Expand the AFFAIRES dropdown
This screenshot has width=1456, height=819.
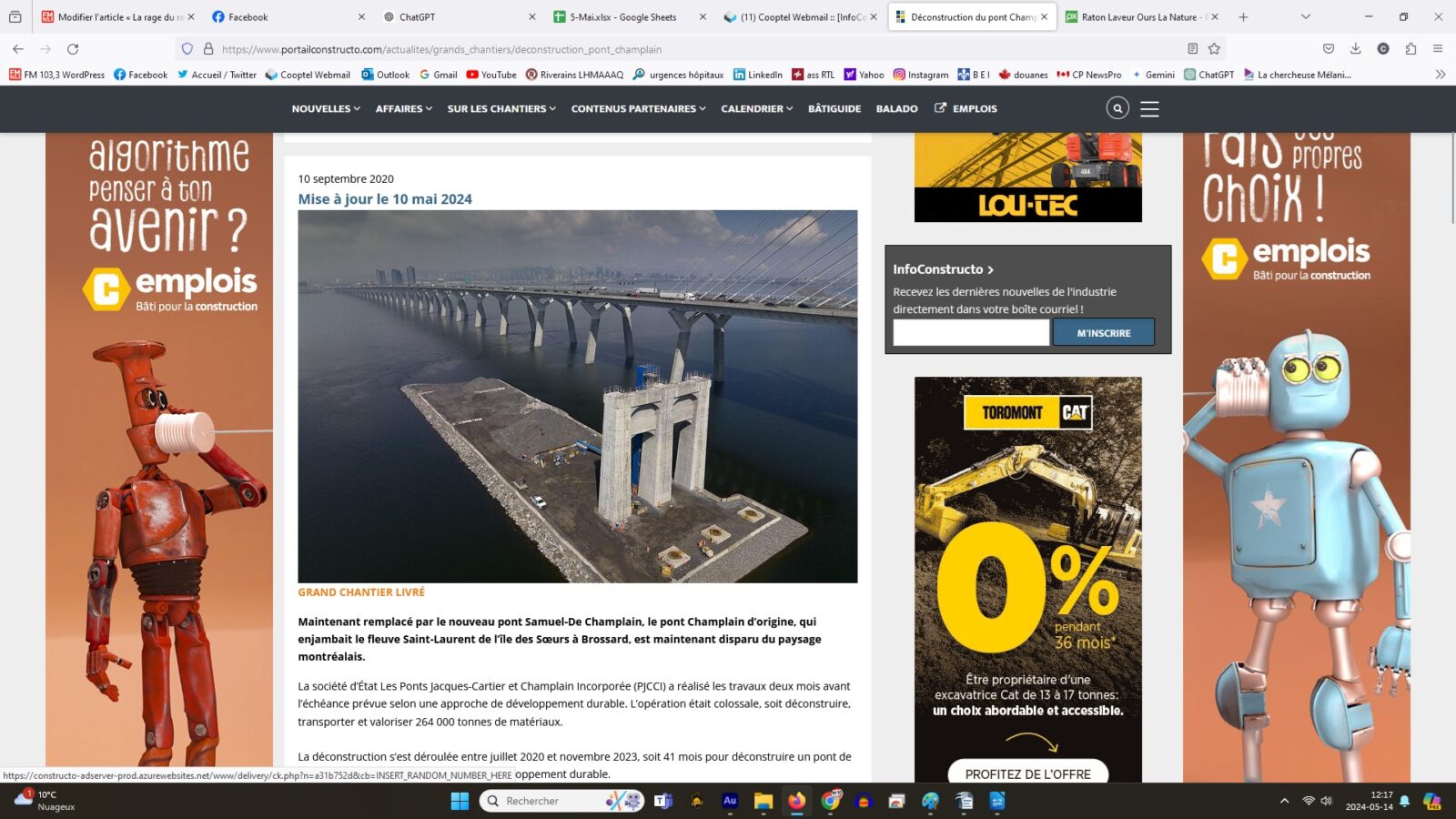[x=402, y=108]
